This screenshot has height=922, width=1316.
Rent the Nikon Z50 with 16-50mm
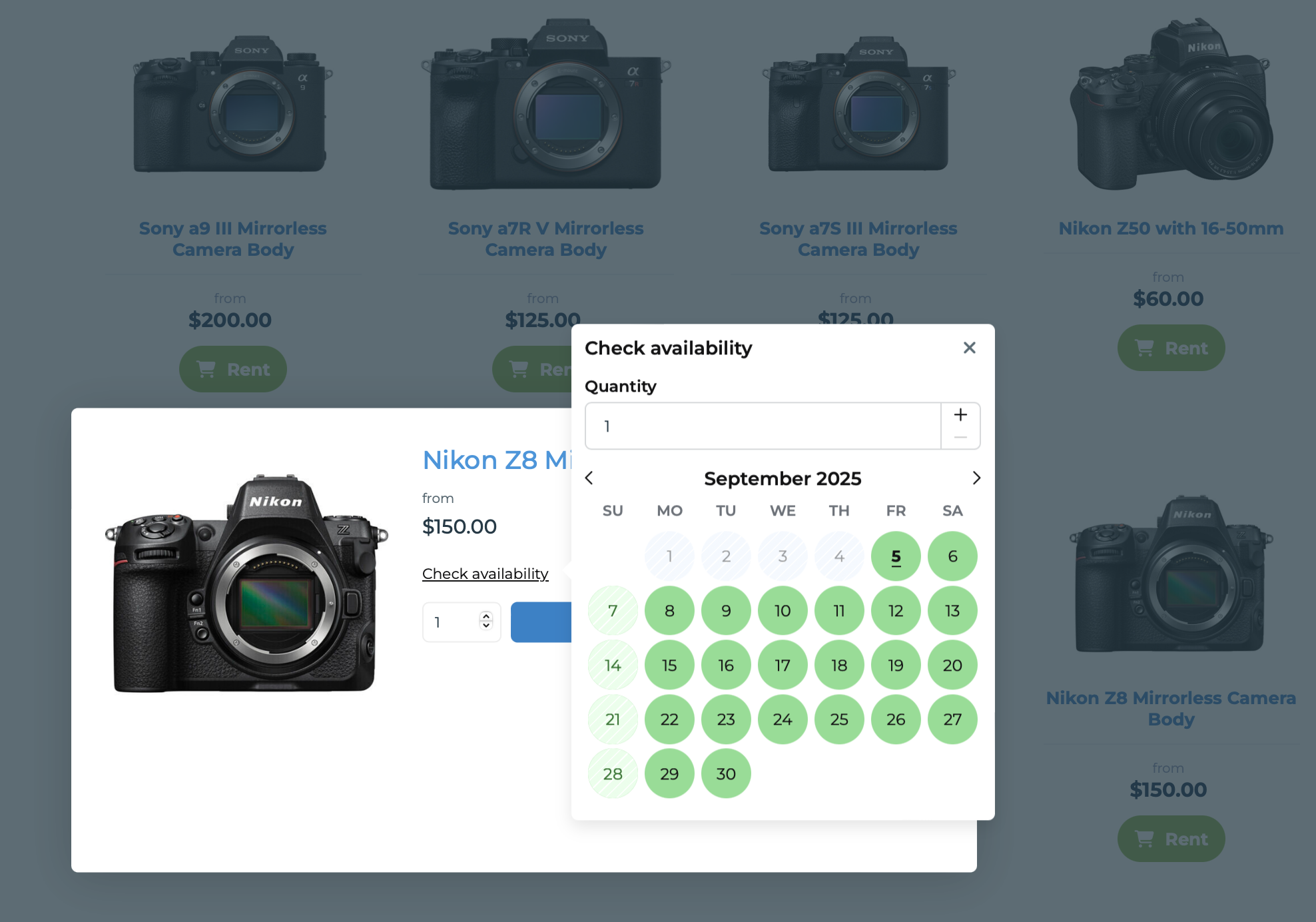[x=1171, y=348]
